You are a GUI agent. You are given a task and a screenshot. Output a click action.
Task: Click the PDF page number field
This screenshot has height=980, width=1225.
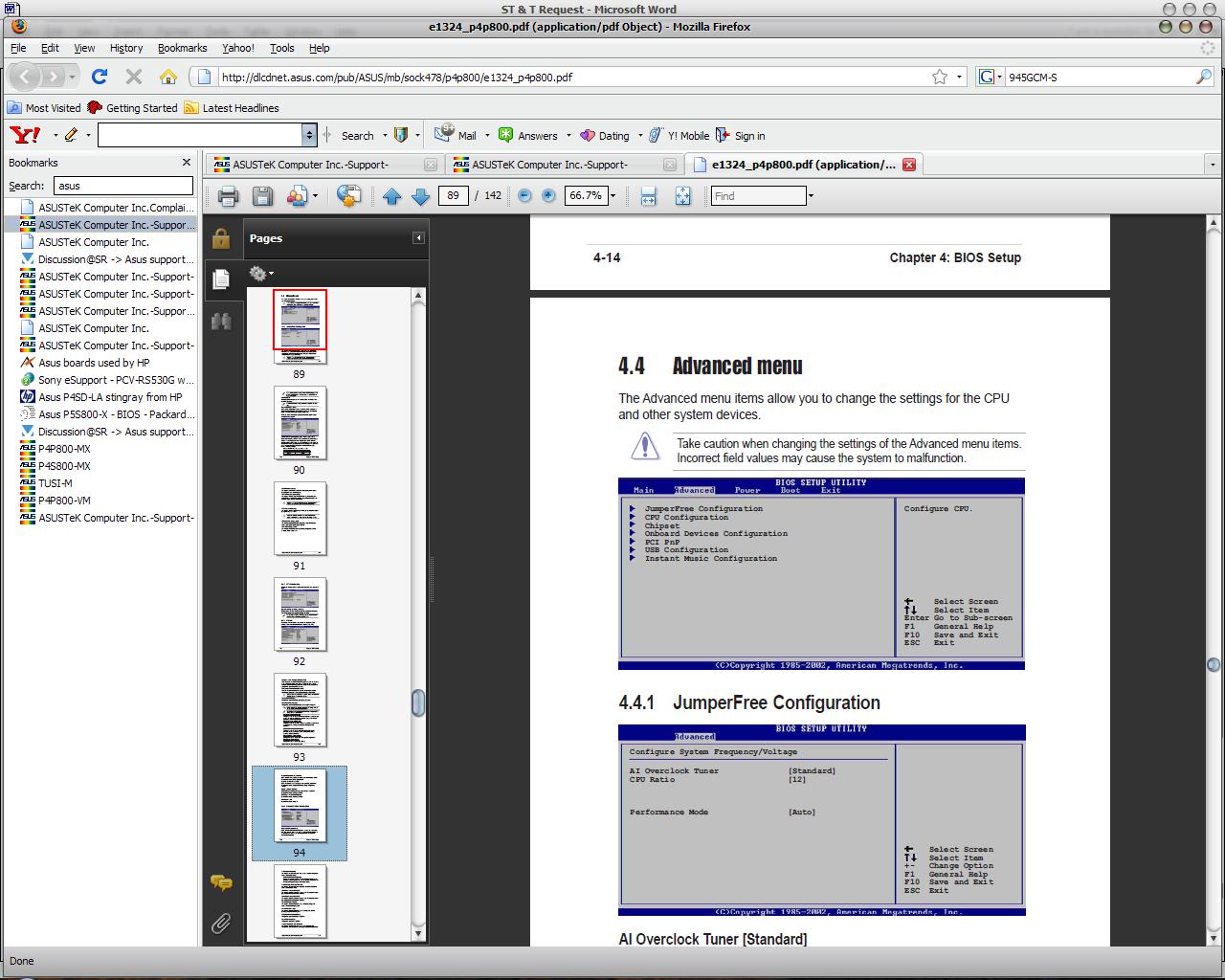coord(453,195)
